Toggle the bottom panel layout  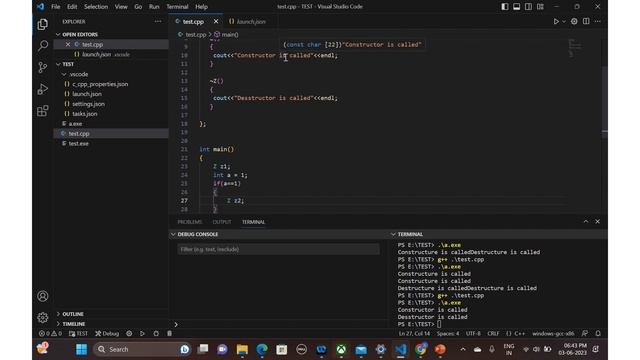coord(517,7)
